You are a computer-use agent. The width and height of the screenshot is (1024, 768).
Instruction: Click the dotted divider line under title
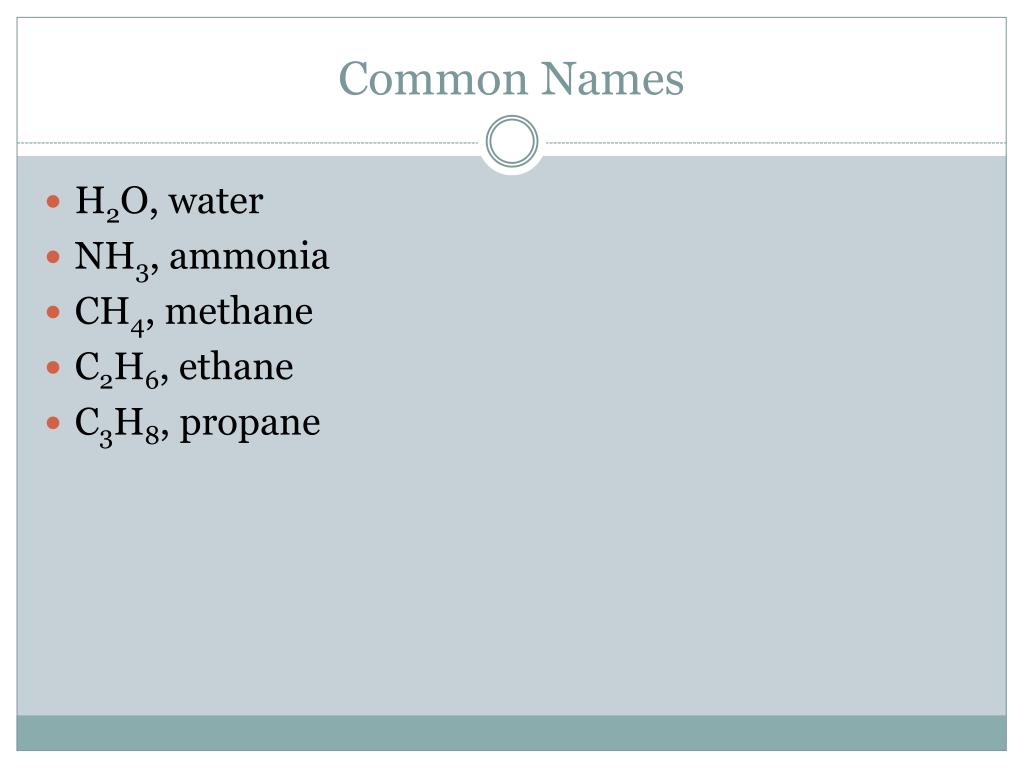(248, 142)
